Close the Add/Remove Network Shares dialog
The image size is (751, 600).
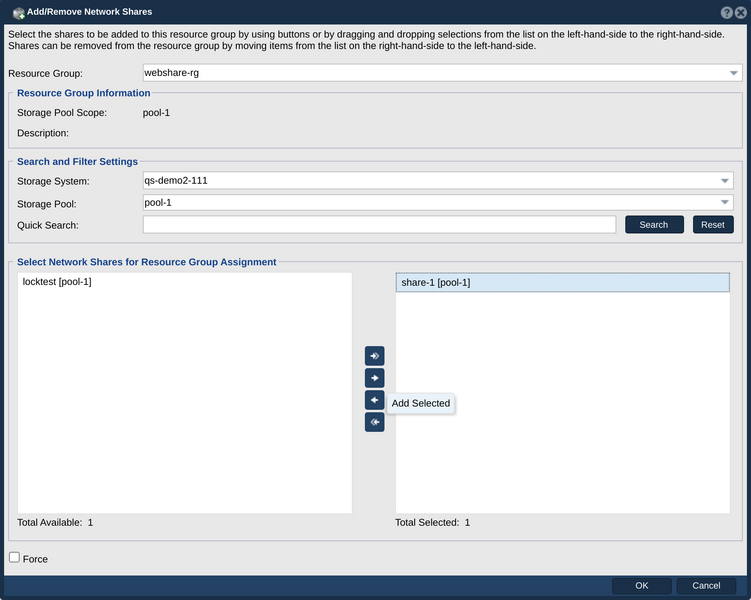pyautogui.click(x=740, y=12)
